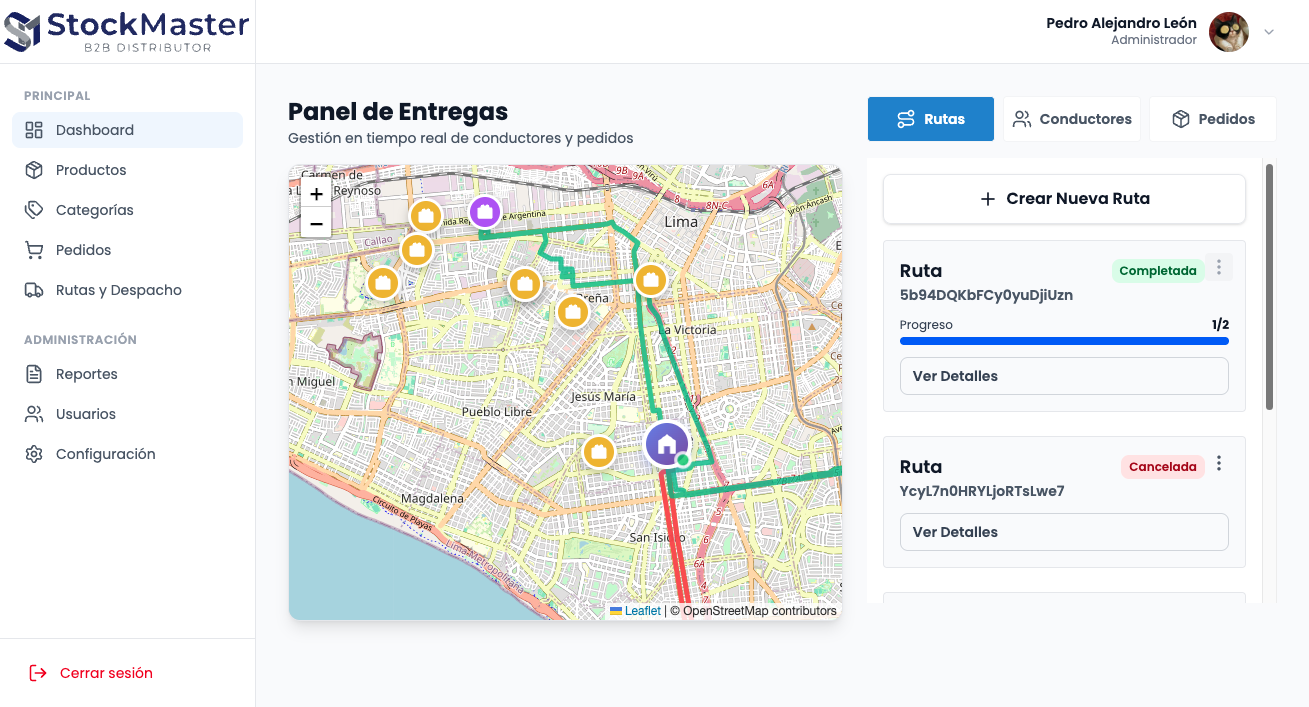
Task: Open the Pedidos panel tab
Action: click(1212, 118)
